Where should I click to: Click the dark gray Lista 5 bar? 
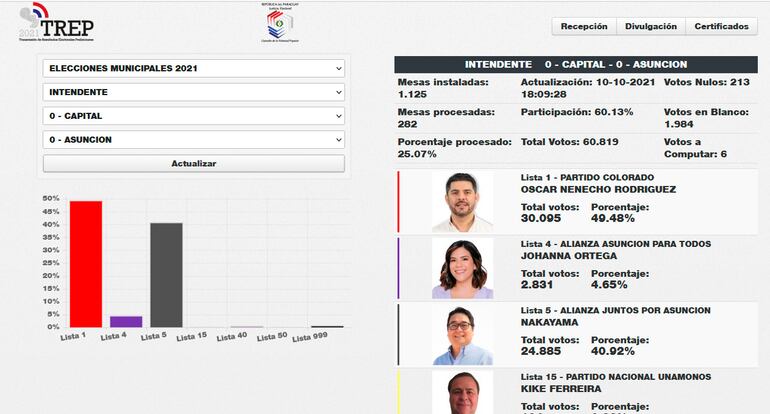pyautogui.click(x=166, y=275)
